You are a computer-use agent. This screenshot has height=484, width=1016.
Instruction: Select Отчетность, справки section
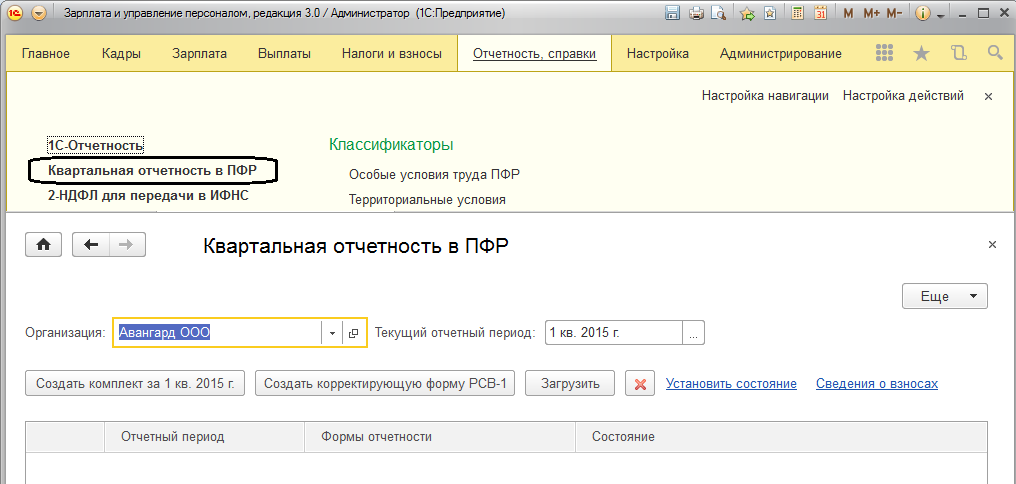(x=535, y=54)
